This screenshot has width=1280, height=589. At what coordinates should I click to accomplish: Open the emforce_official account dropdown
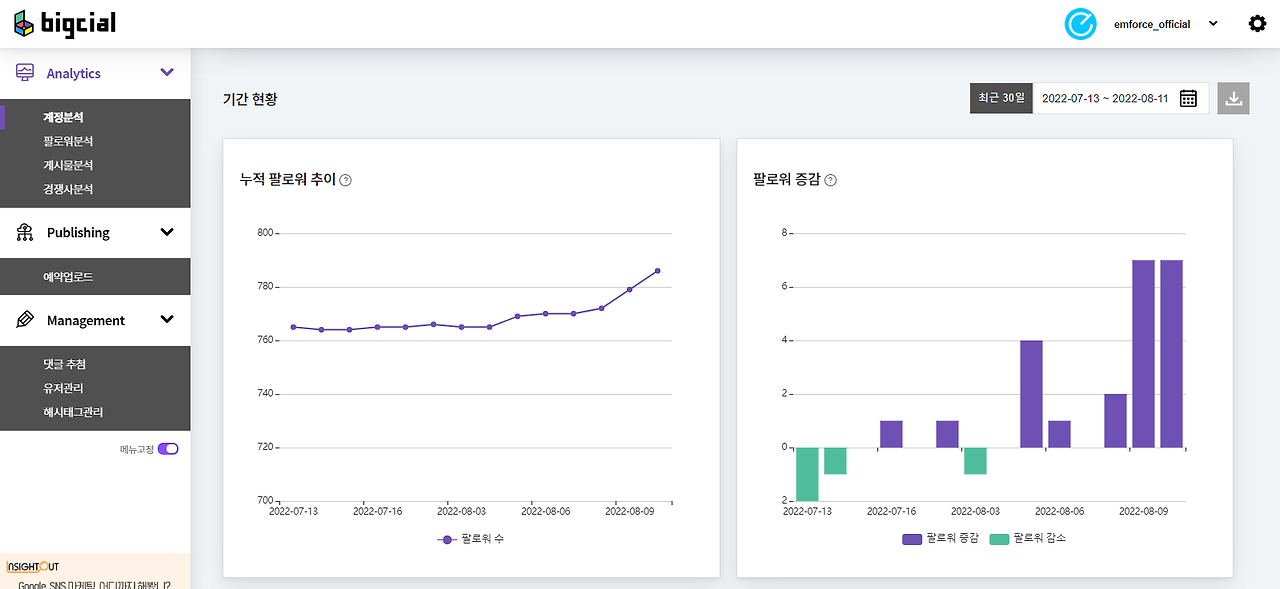click(x=1214, y=24)
